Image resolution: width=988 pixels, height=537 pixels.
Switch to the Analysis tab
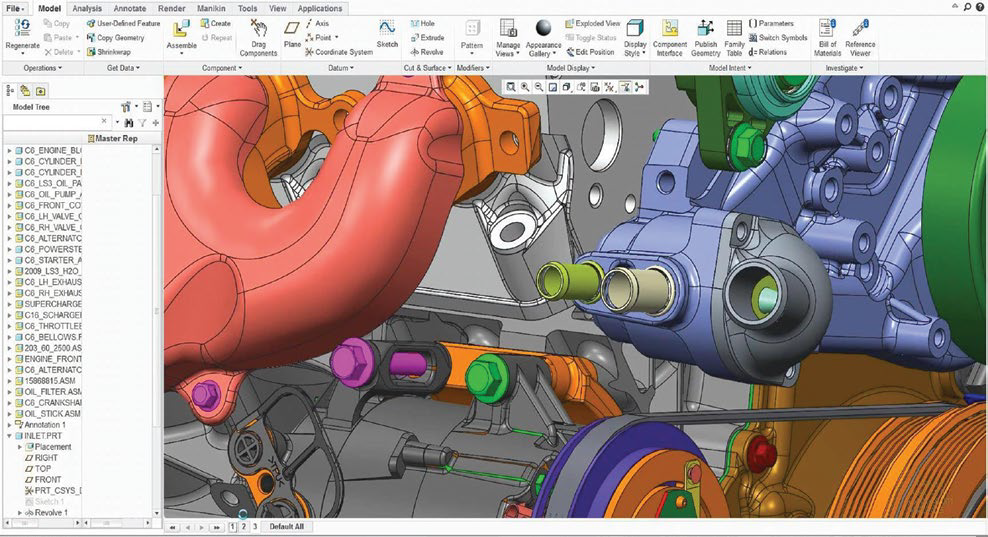click(87, 8)
